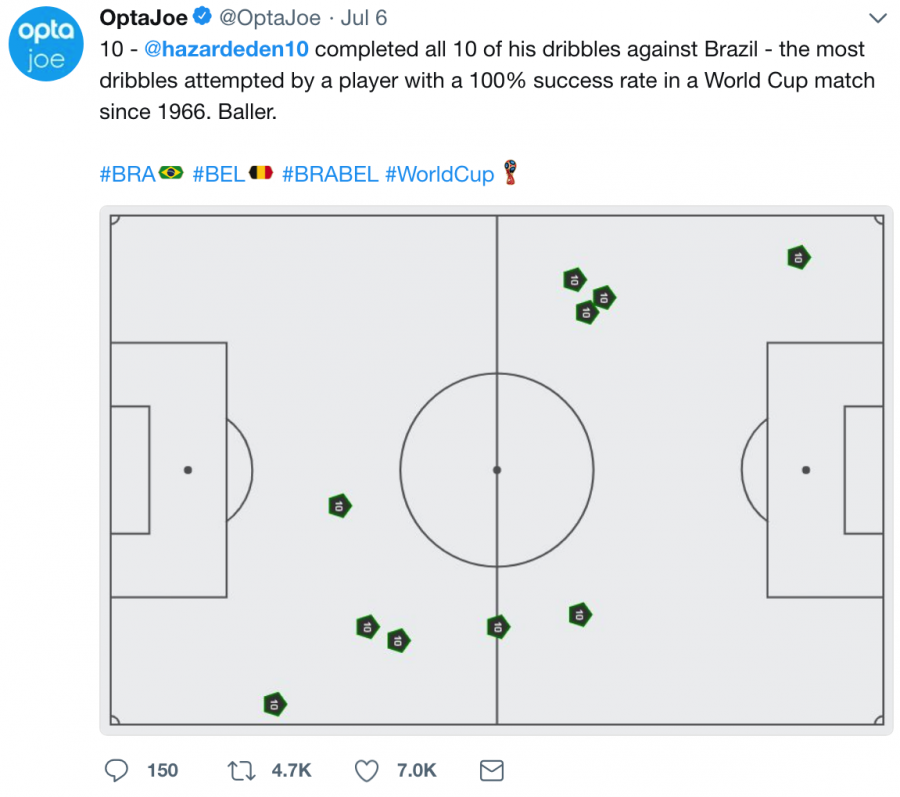Click the direct message envelope icon
The width and height of the screenshot is (900, 797).
[490, 769]
